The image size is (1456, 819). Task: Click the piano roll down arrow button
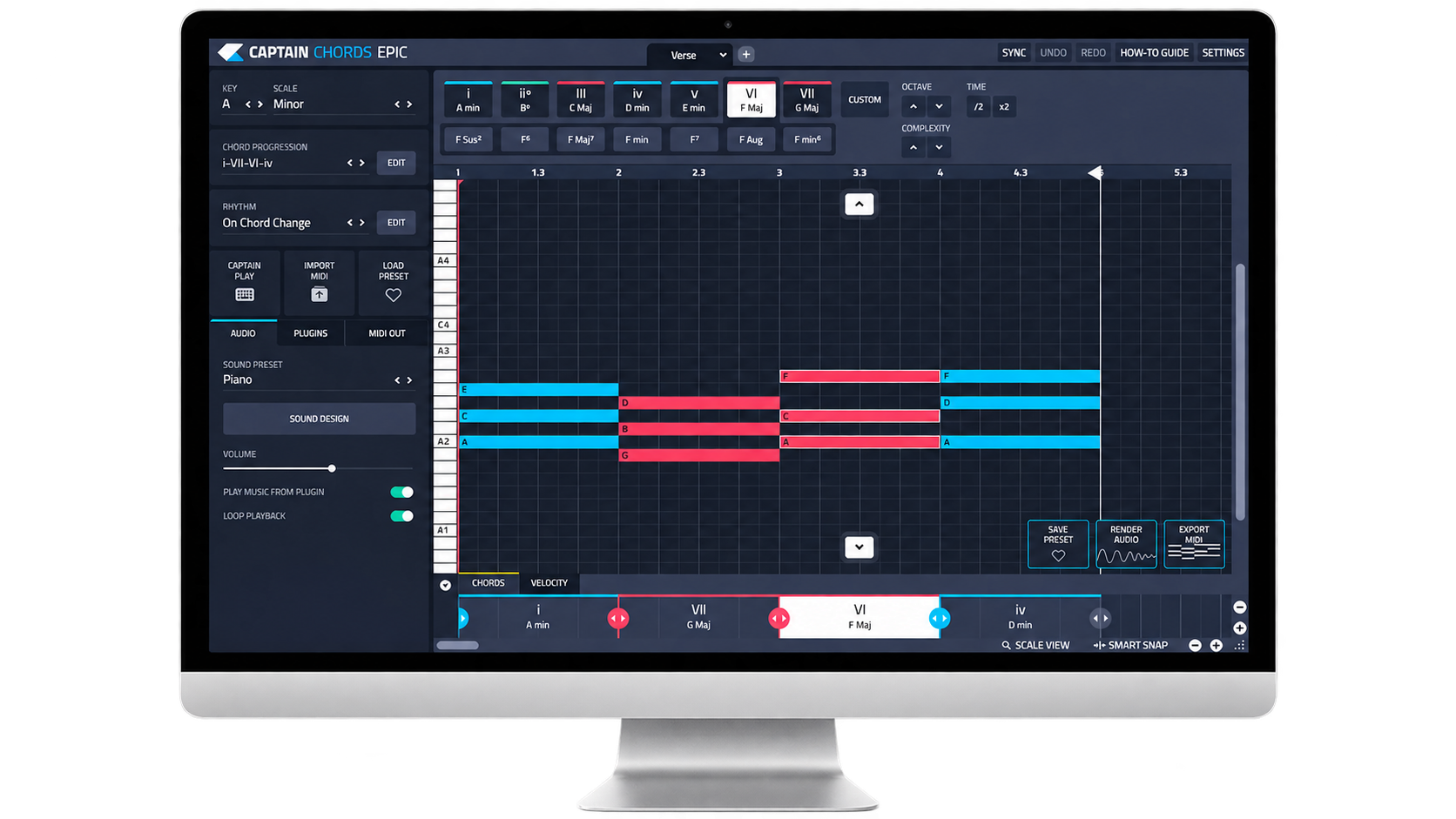(x=859, y=547)
